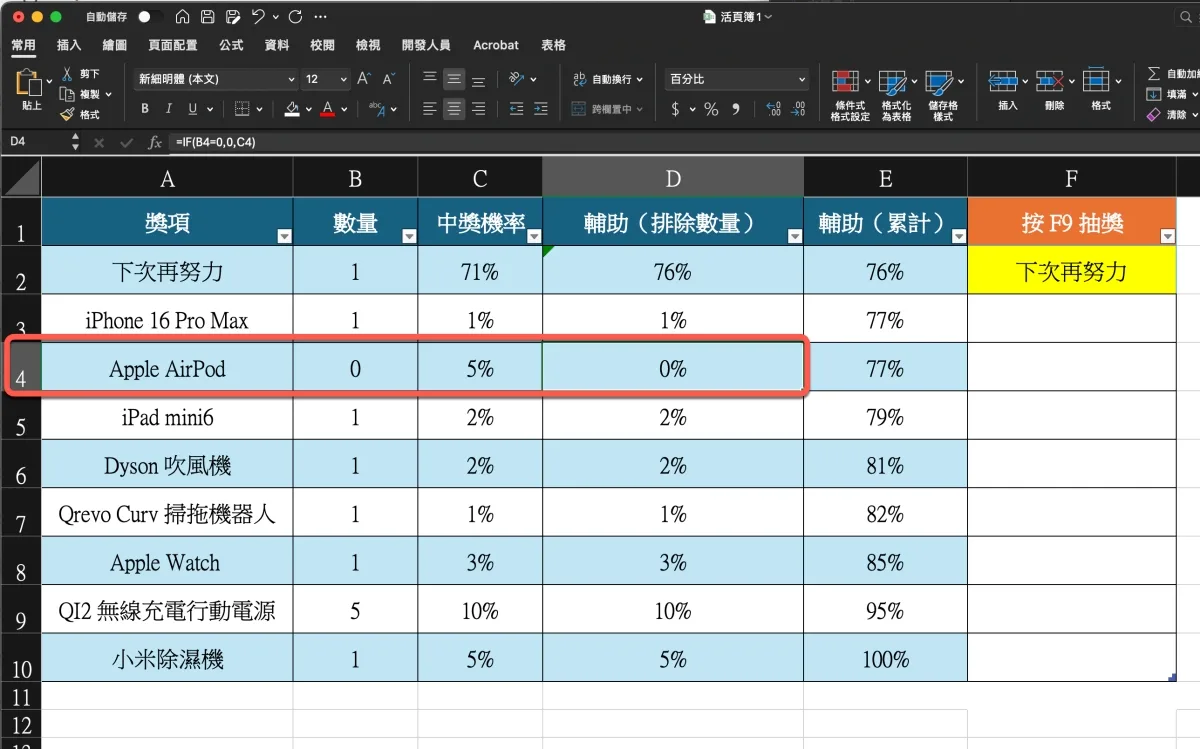
Task: Click the 剪下 scissors cut icon
Action: [68, 74]
